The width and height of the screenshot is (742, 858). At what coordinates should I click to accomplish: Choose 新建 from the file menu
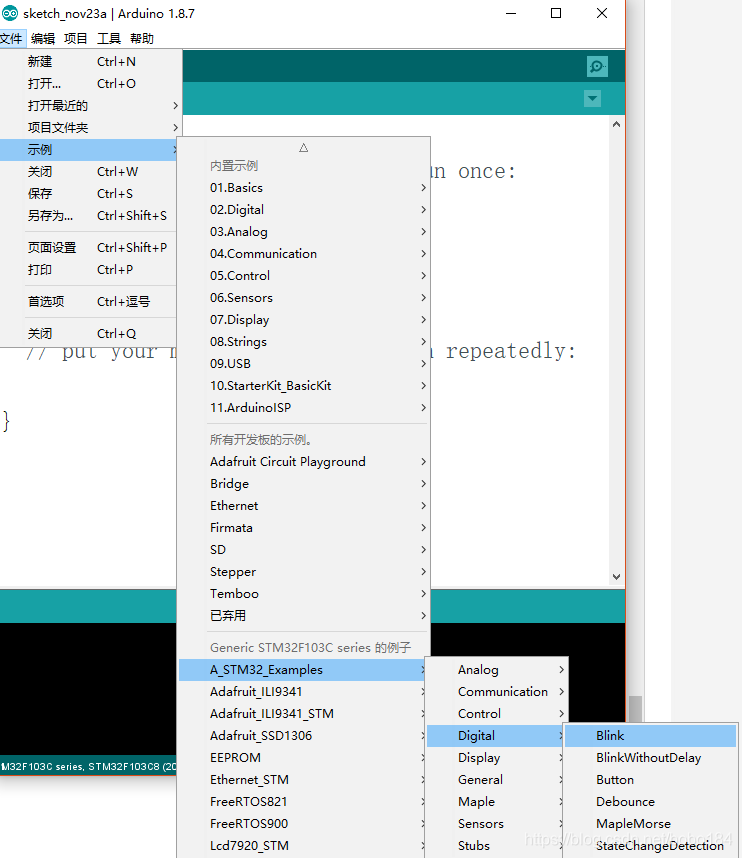[40, 61]
